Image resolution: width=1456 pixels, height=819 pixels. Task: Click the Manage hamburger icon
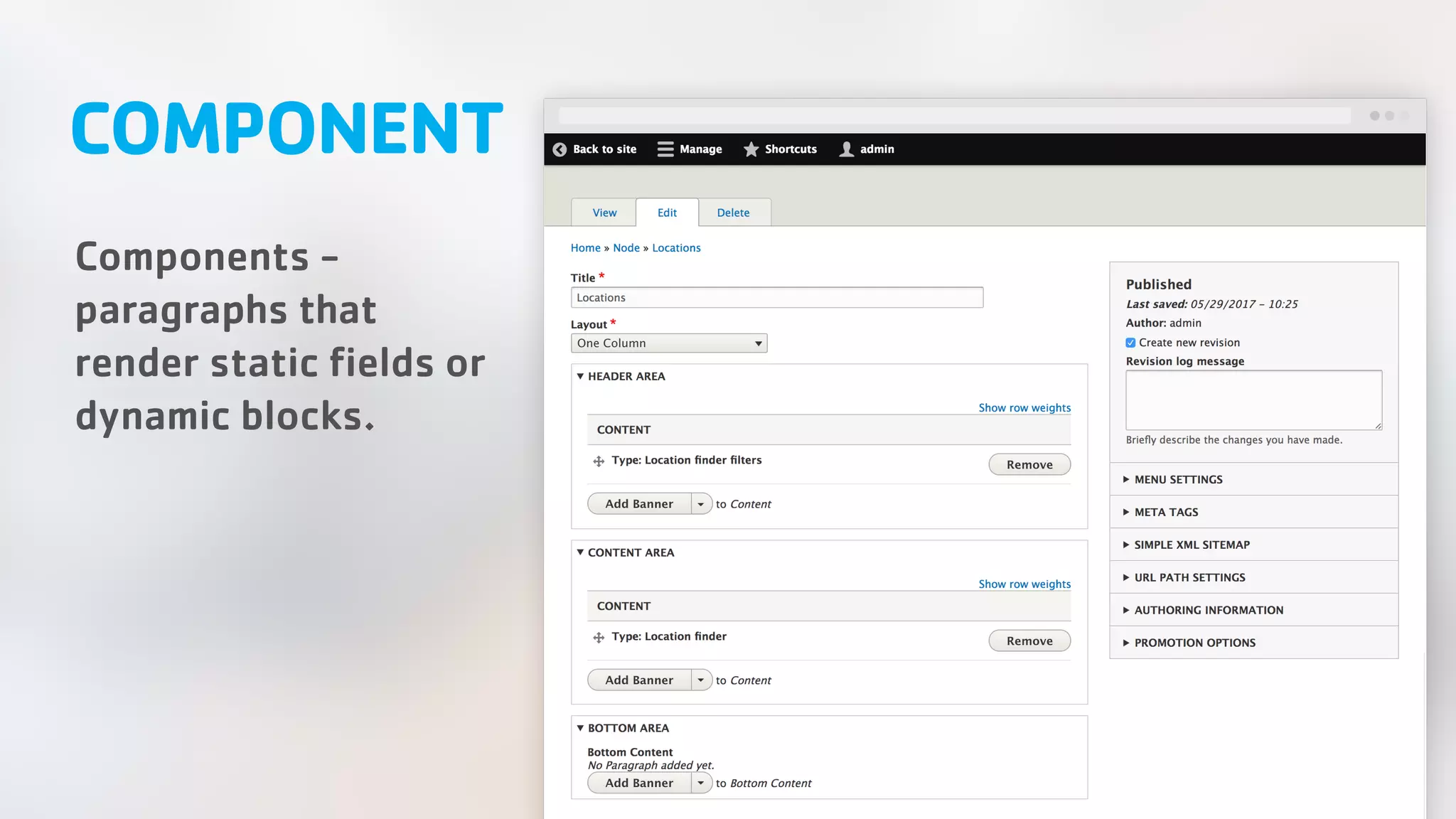click(x=665, y=149)
